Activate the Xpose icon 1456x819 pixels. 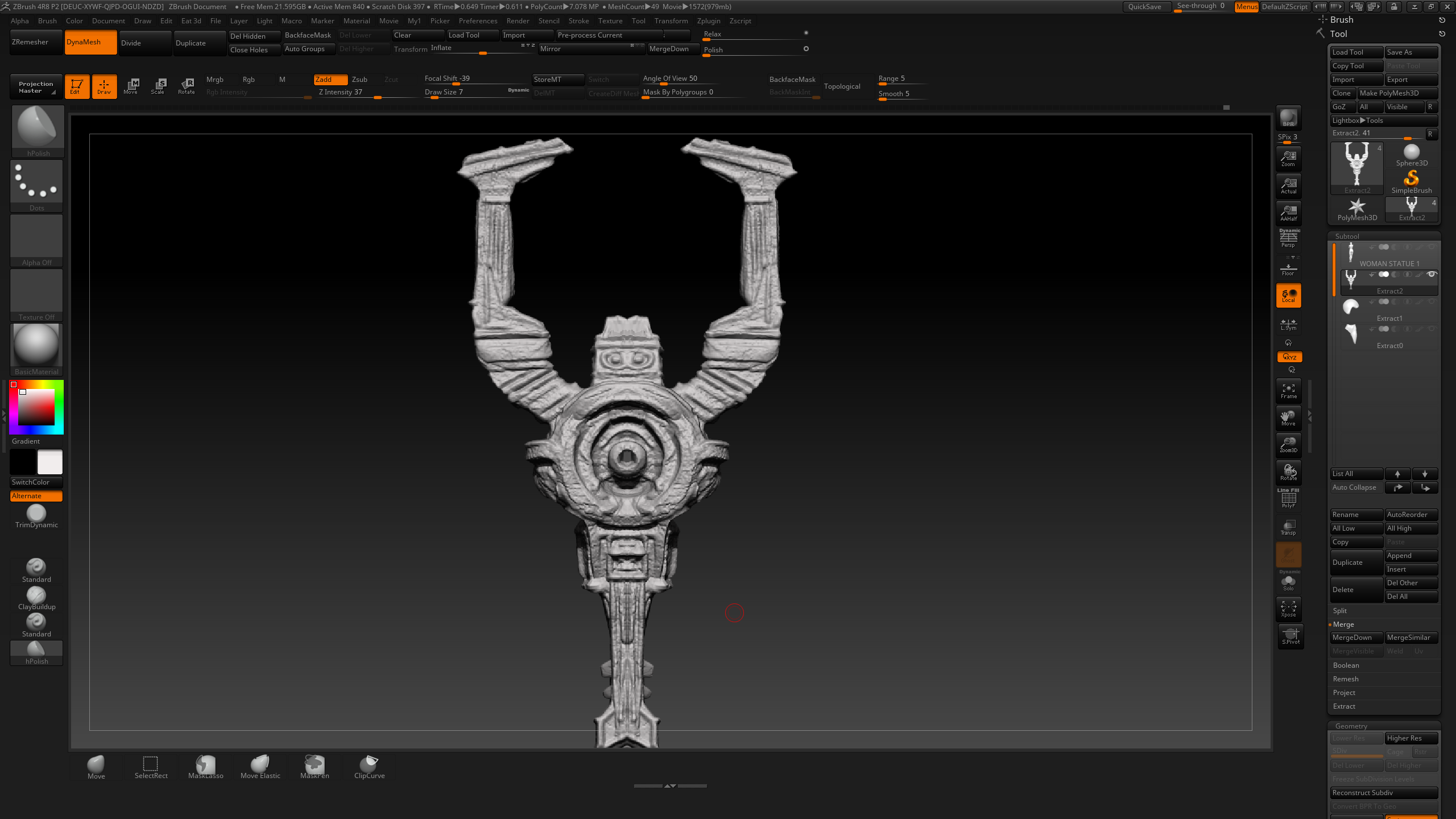coord(1288,609)
